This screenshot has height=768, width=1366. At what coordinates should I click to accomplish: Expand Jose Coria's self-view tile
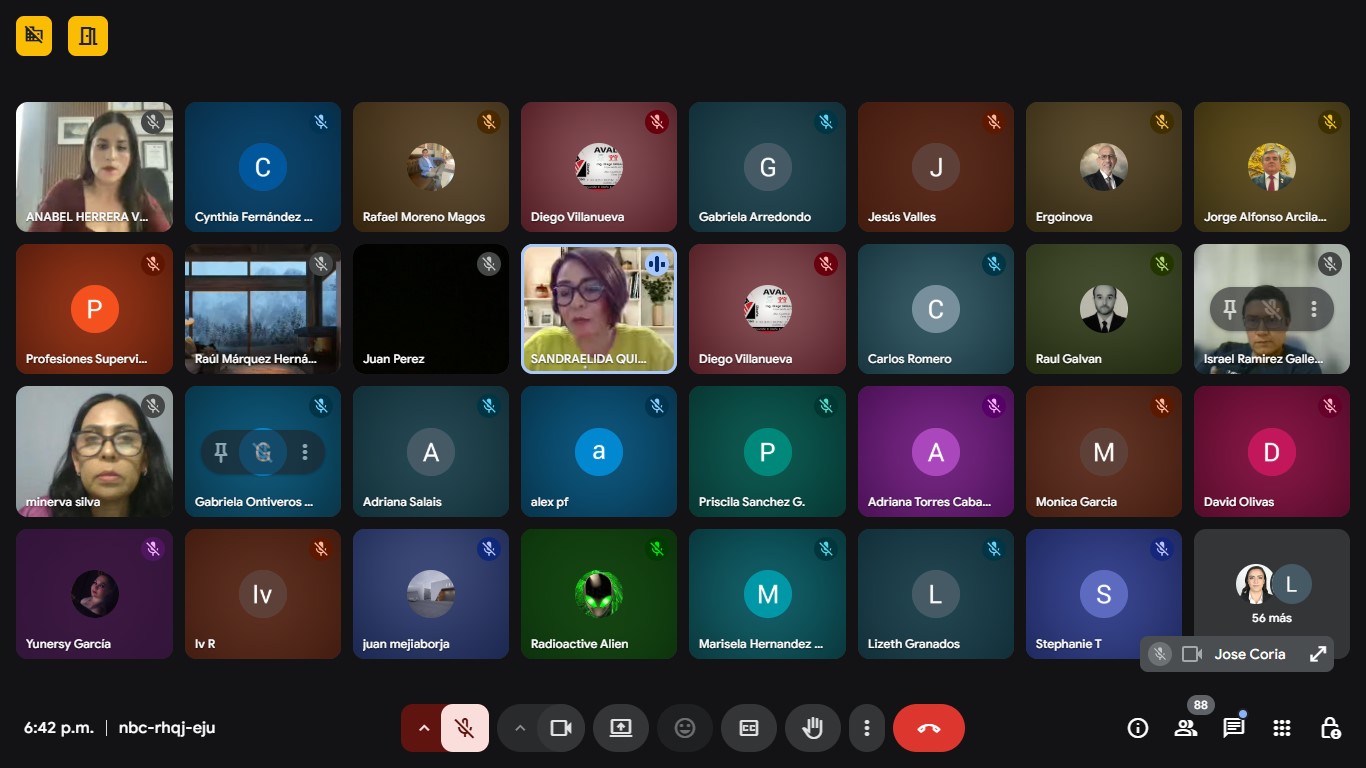[1318, 655]
